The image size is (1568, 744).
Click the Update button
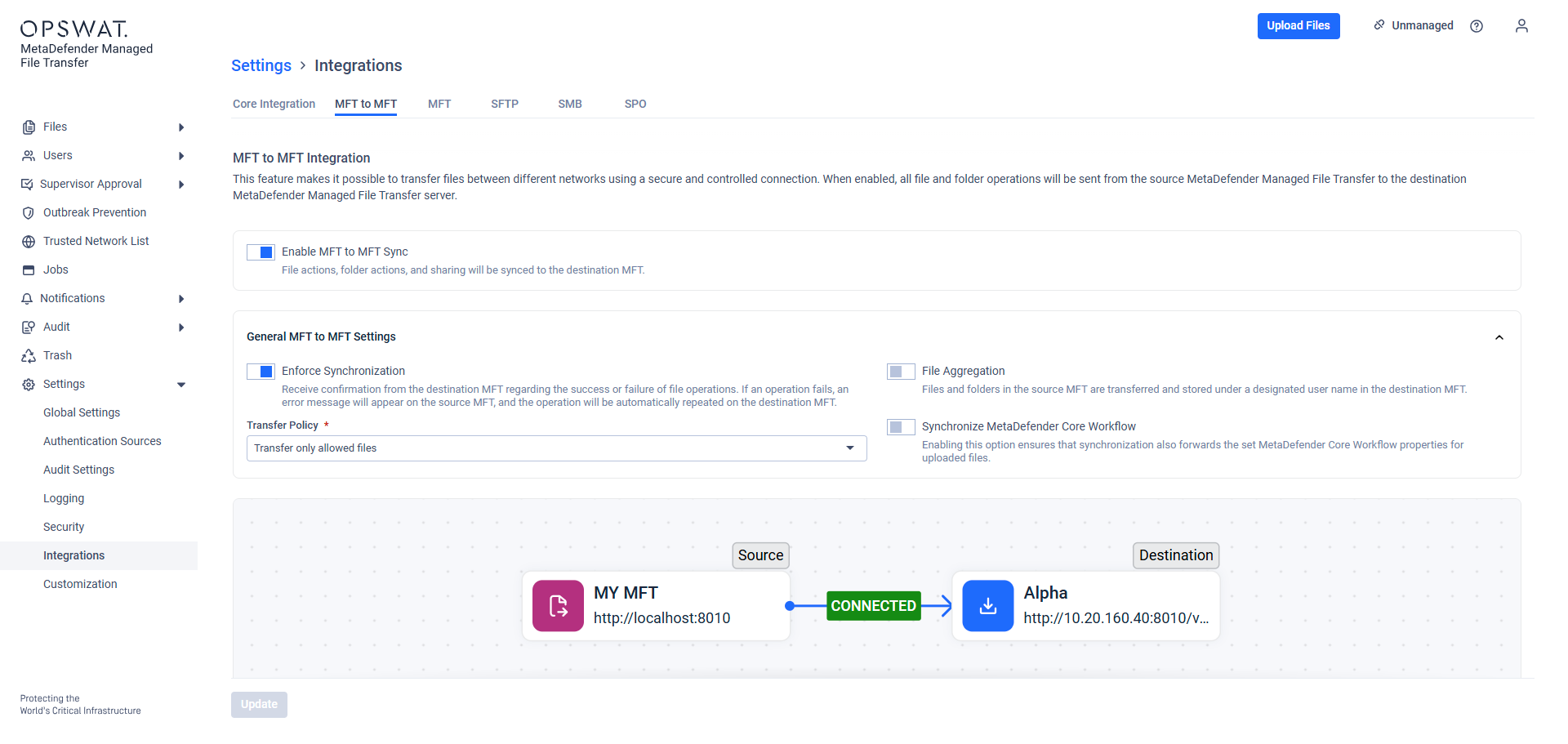259,704
